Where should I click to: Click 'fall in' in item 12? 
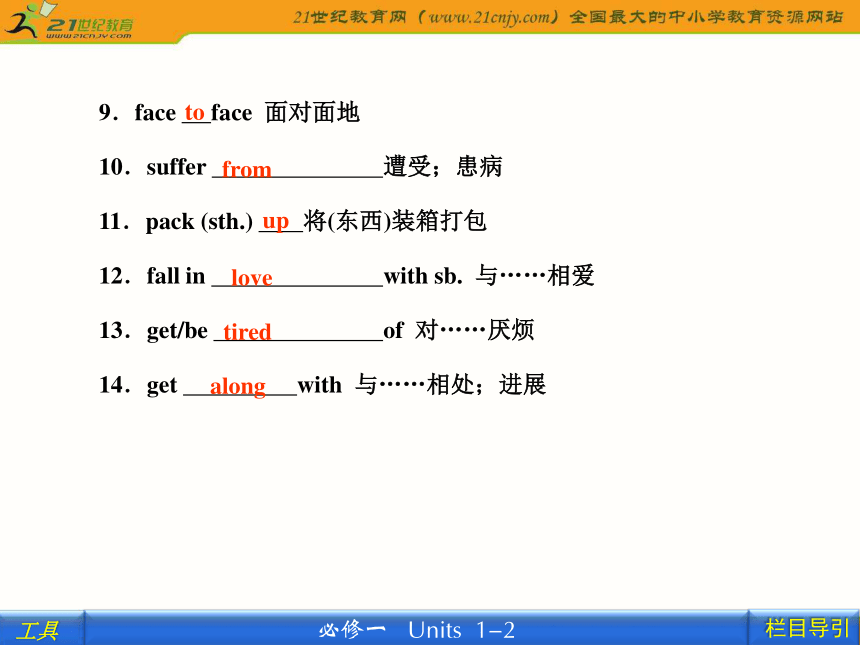[176, 276]
